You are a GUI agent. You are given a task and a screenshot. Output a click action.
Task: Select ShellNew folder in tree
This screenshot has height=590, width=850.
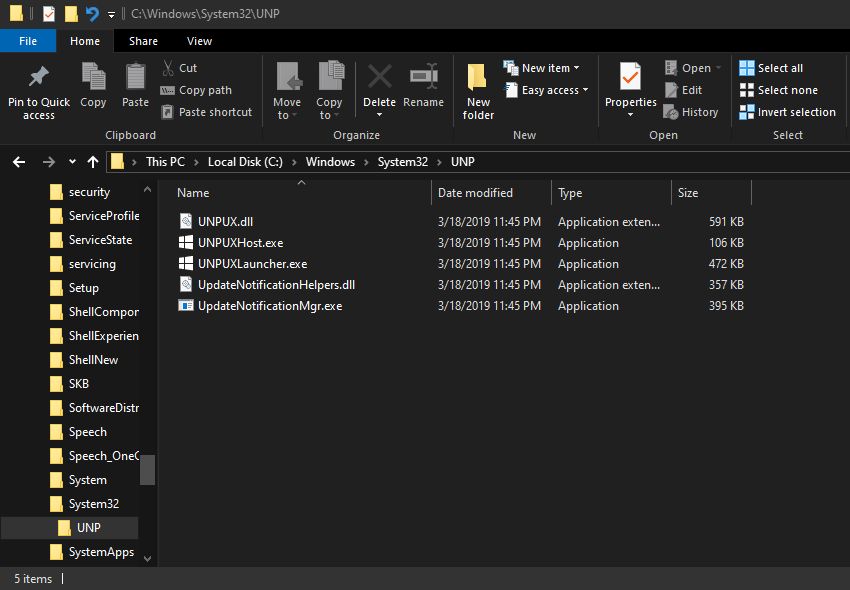[93, 360]
